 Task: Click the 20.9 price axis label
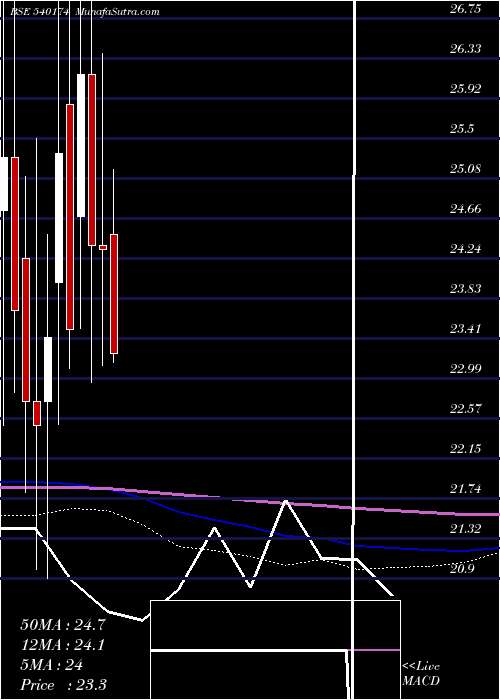[462, 569]
